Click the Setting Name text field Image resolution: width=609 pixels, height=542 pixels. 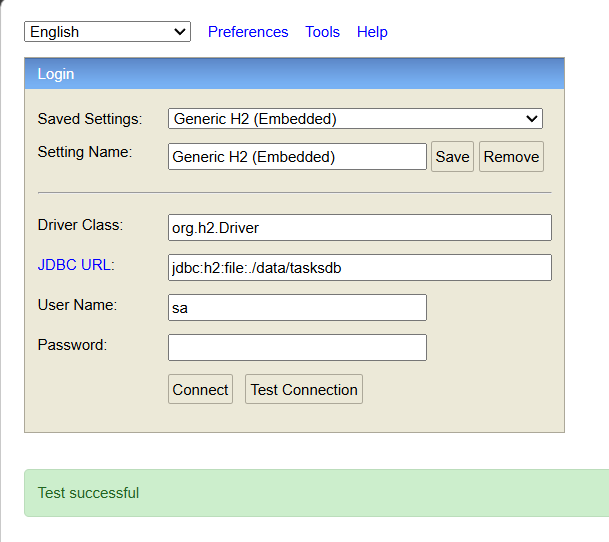[297, 157]
